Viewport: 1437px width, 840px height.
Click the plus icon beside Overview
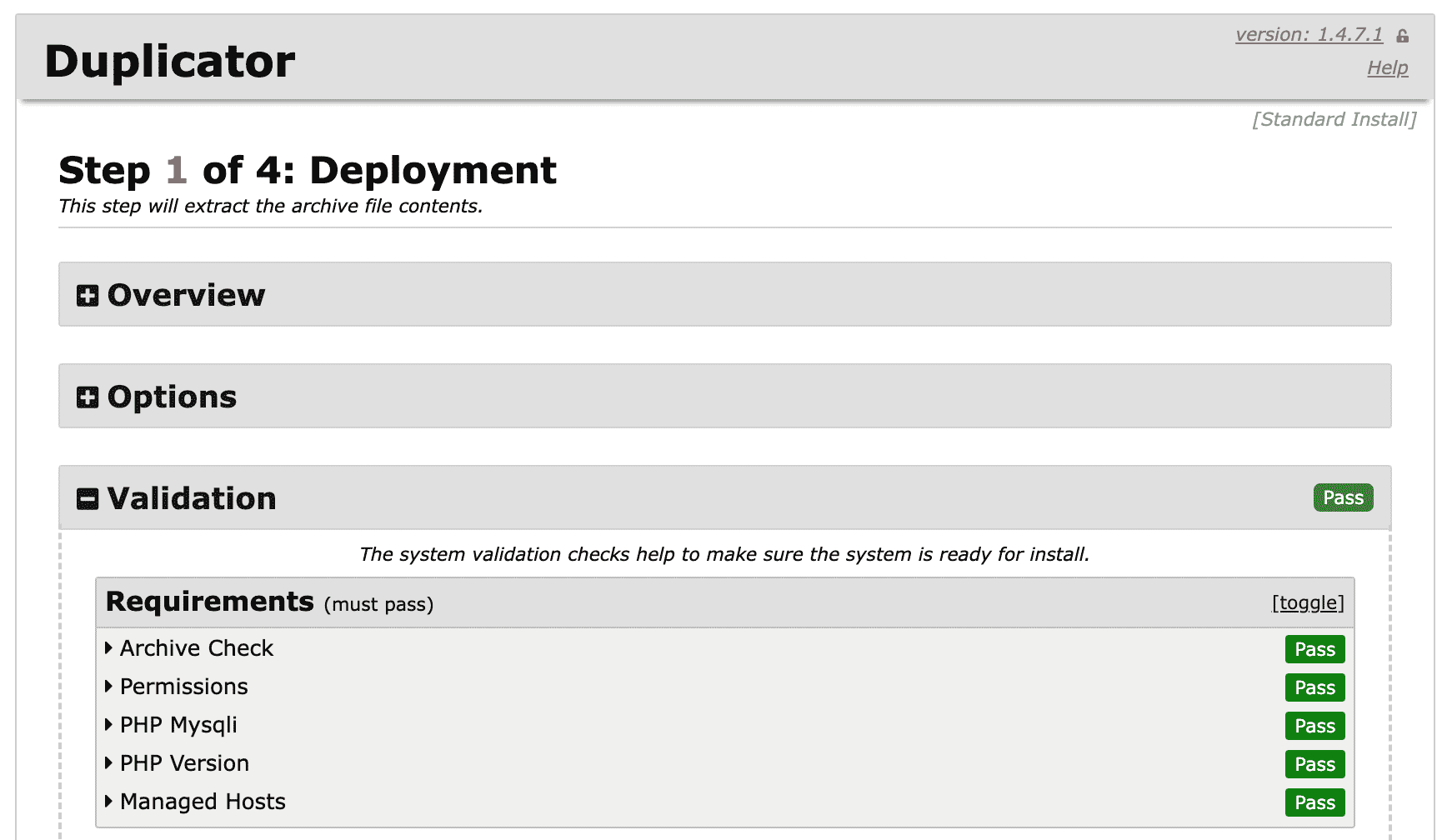88,296
